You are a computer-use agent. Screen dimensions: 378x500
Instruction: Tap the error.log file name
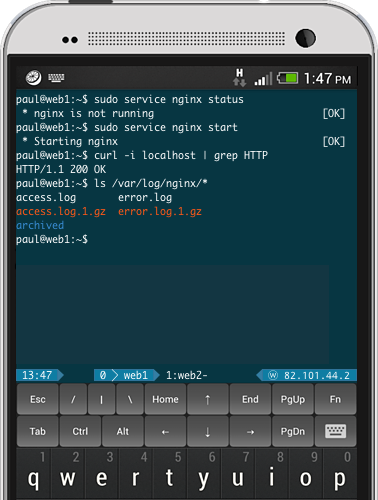pyautogui.click(x=145, y=197)
